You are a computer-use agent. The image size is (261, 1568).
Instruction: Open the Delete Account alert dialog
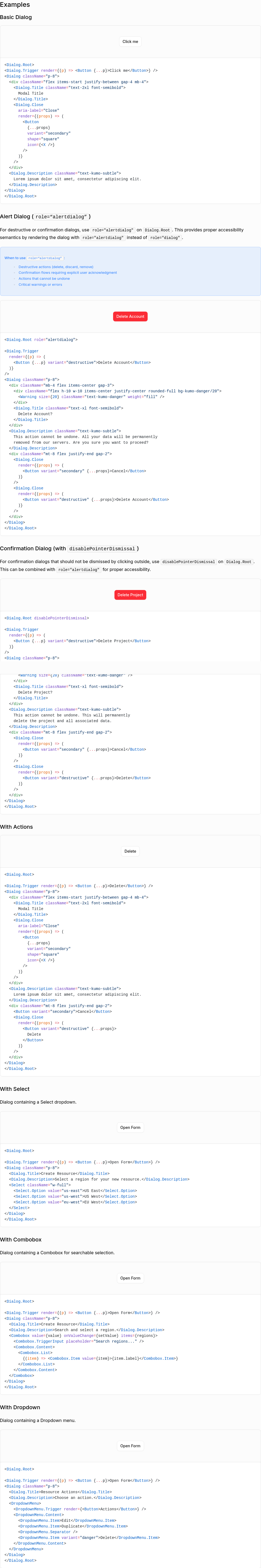[130, 316]
